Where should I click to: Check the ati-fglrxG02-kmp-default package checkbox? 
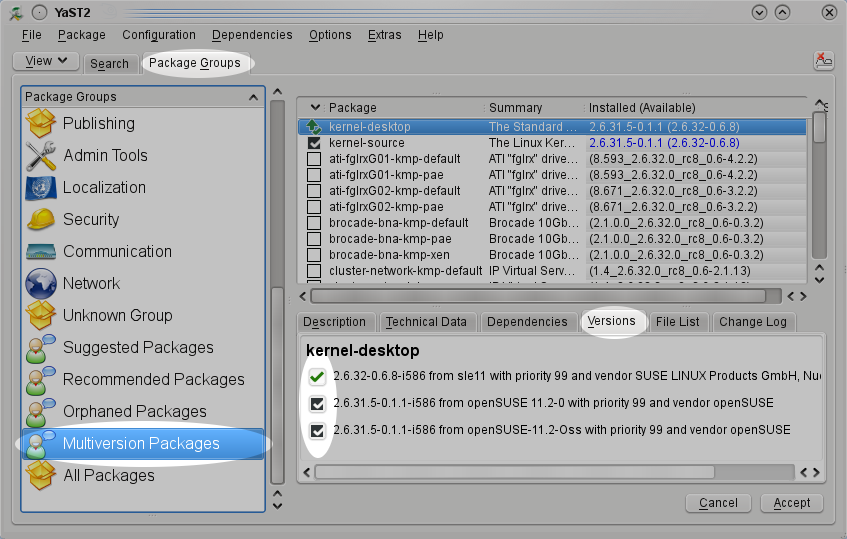314,191
